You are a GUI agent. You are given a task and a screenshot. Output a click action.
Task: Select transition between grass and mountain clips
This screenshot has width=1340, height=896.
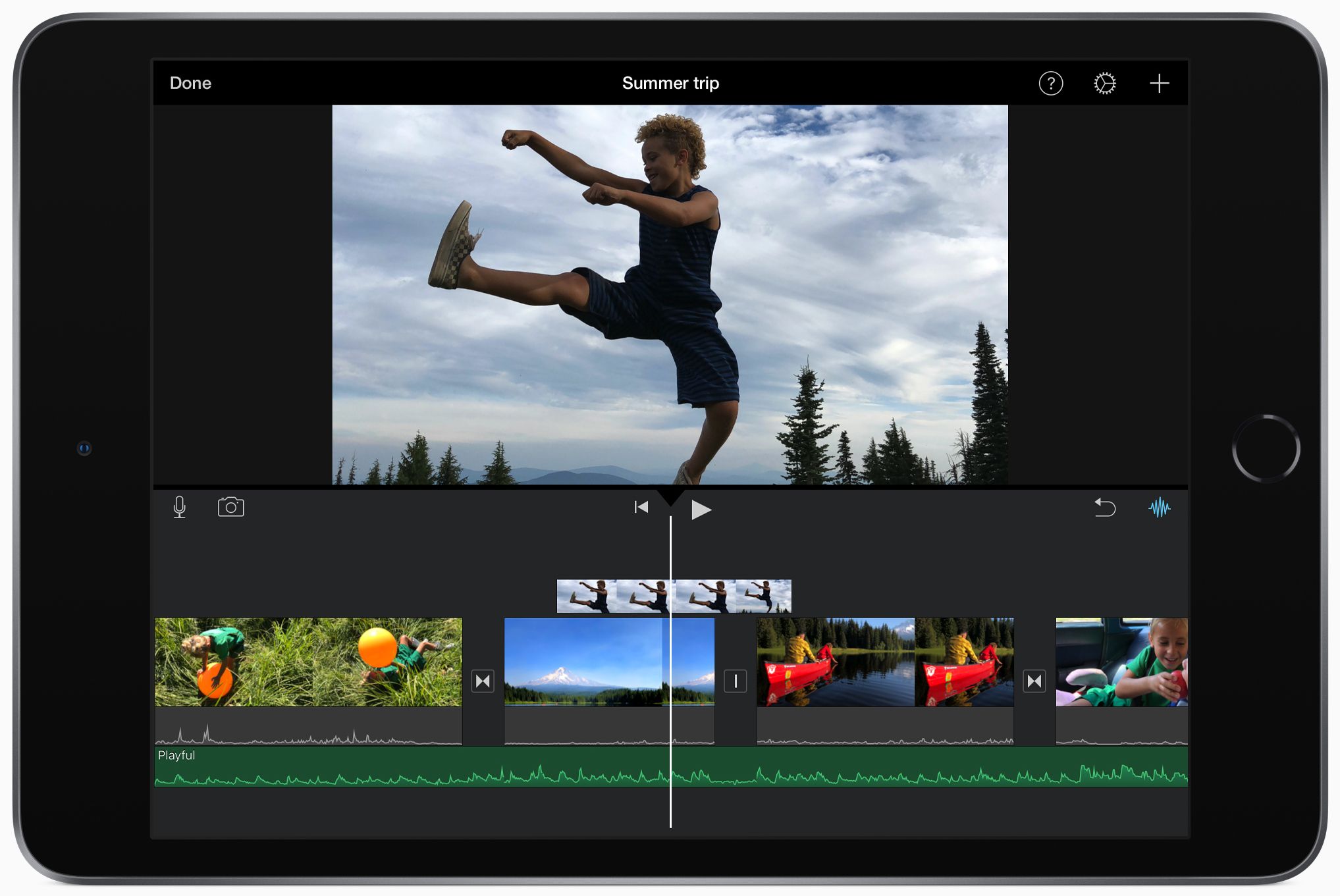(x=483, y=681)
